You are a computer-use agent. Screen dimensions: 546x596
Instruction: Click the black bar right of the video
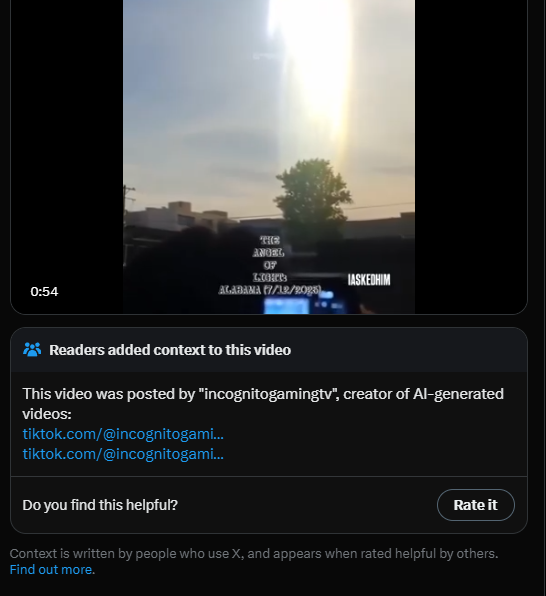click(x=471, y=152)
